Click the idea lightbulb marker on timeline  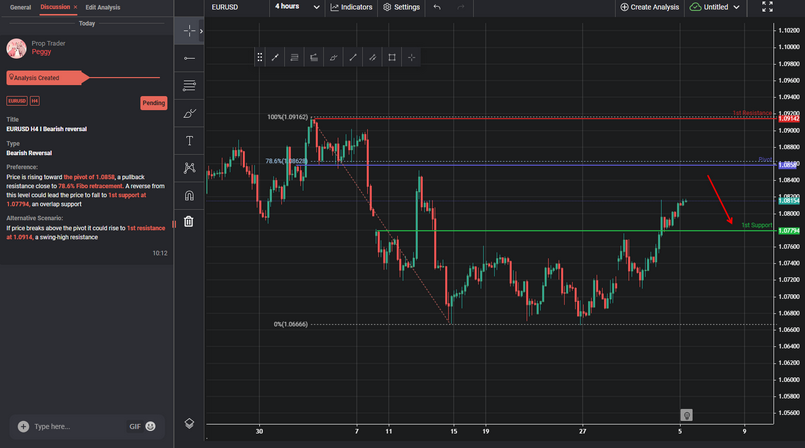point(686,415)
